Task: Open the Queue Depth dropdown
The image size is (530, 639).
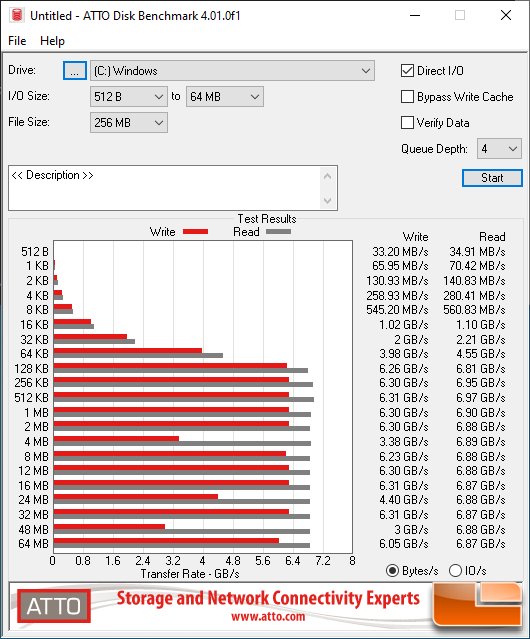Action: 499,149
